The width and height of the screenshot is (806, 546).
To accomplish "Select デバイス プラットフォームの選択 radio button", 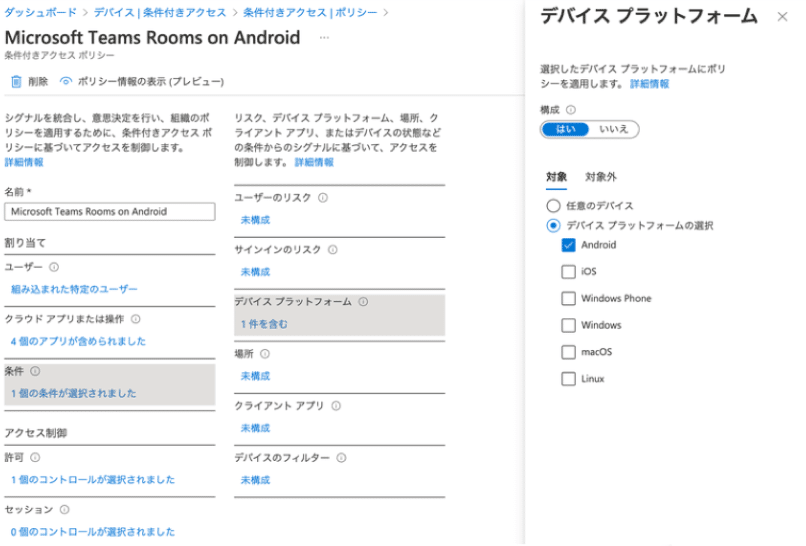I will click(x=553, y=225).
